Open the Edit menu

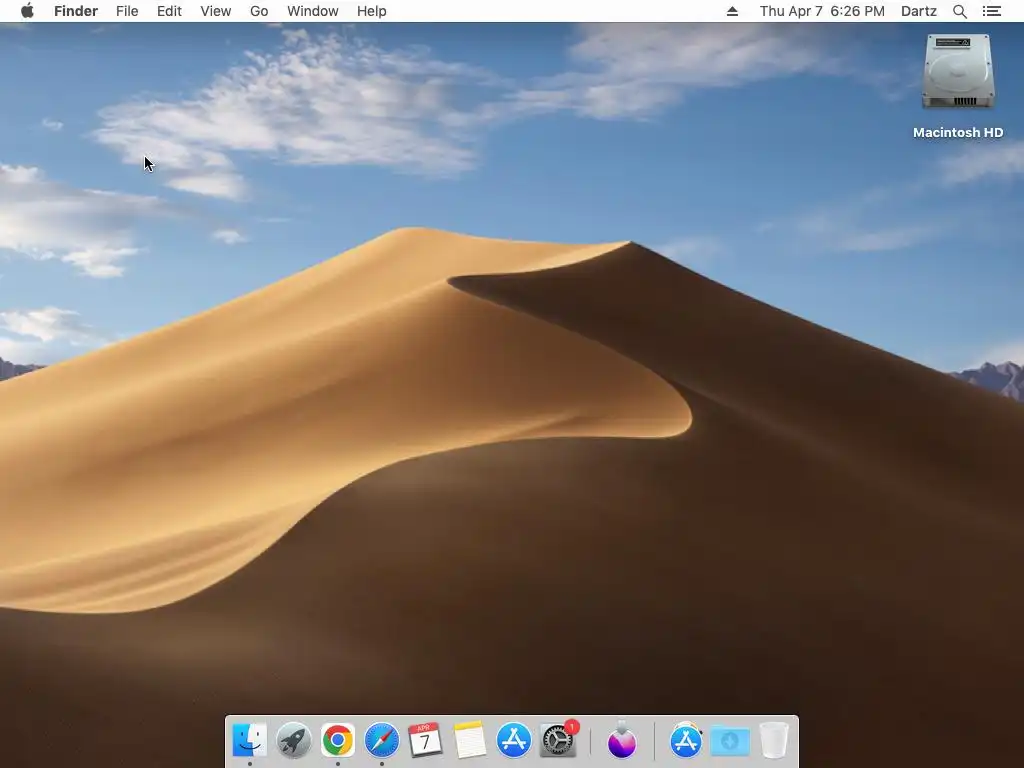[x=169, y=11]
